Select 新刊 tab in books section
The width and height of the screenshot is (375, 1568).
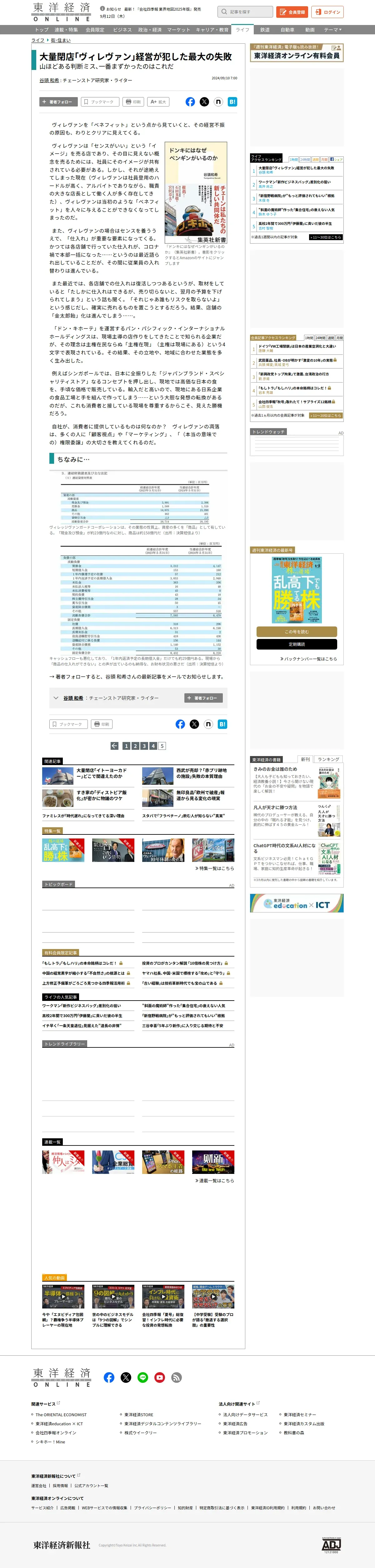(x=305, y=759)
